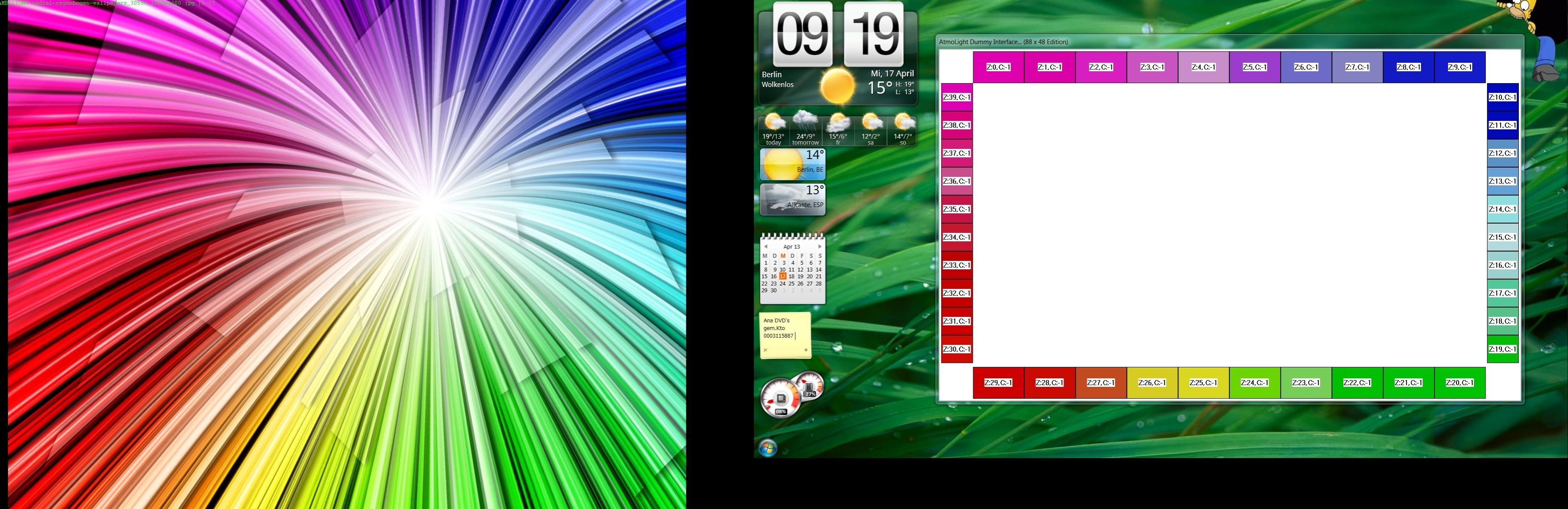Click the minute flip digit showing 19
Screen dimensions: 1568x509
click(x=874, y=34)
